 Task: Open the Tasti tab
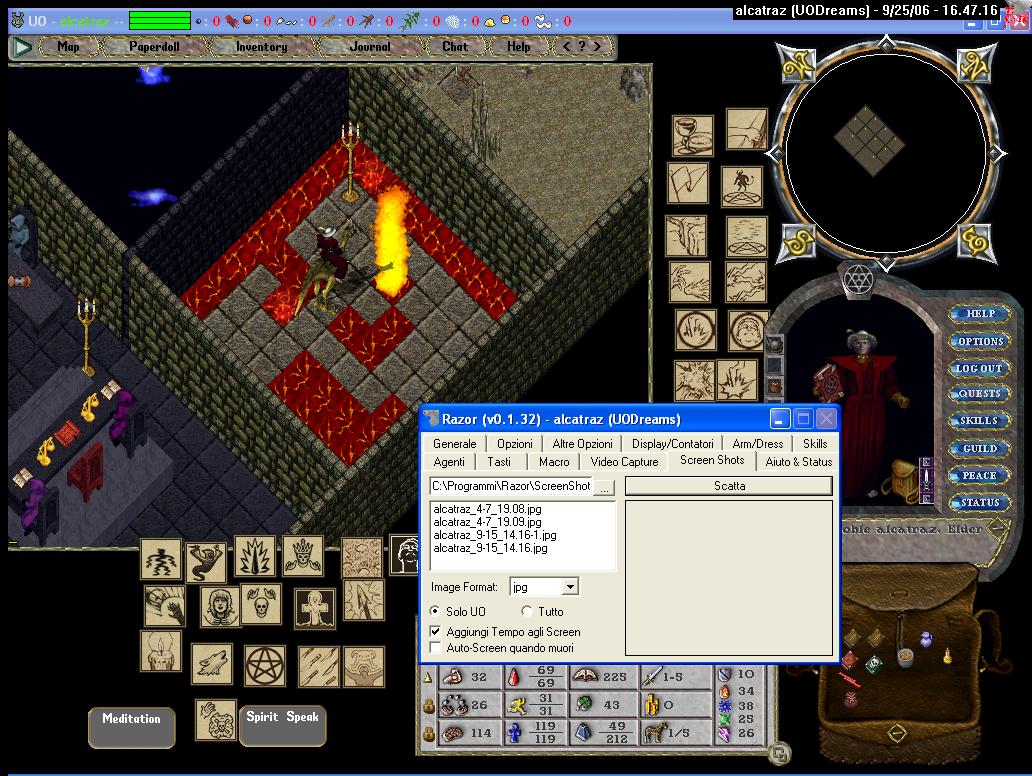(499, 462)
